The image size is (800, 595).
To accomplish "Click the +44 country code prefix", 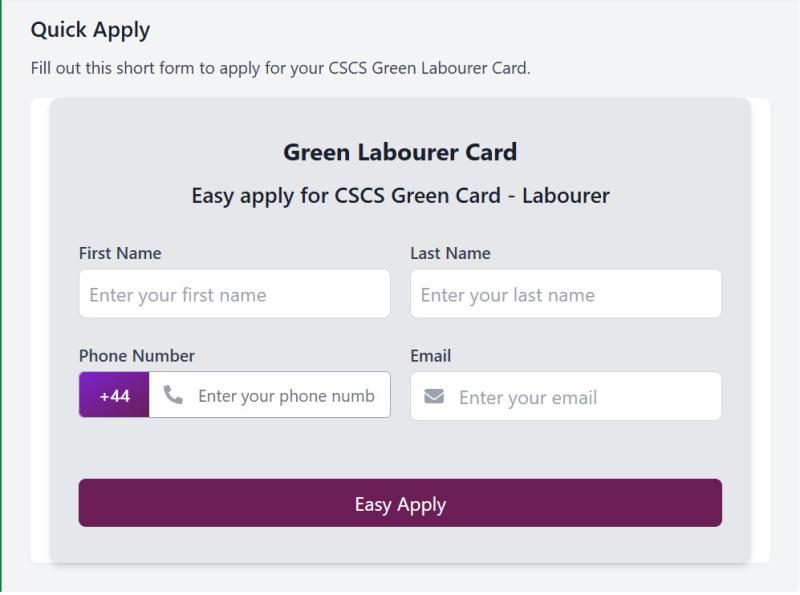I will 114,396.
